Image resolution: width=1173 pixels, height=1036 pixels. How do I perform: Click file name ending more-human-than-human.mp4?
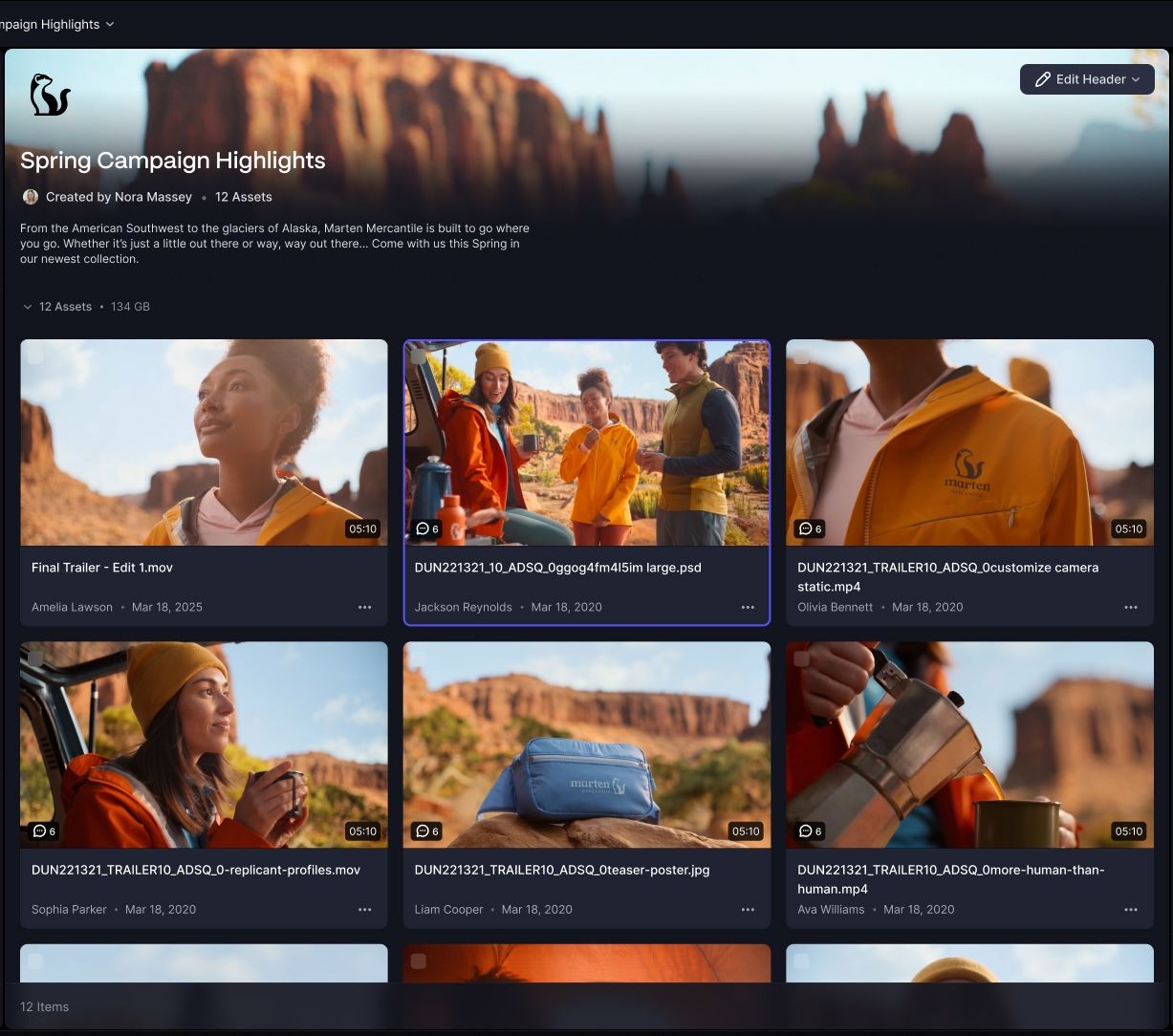(951, 879)
